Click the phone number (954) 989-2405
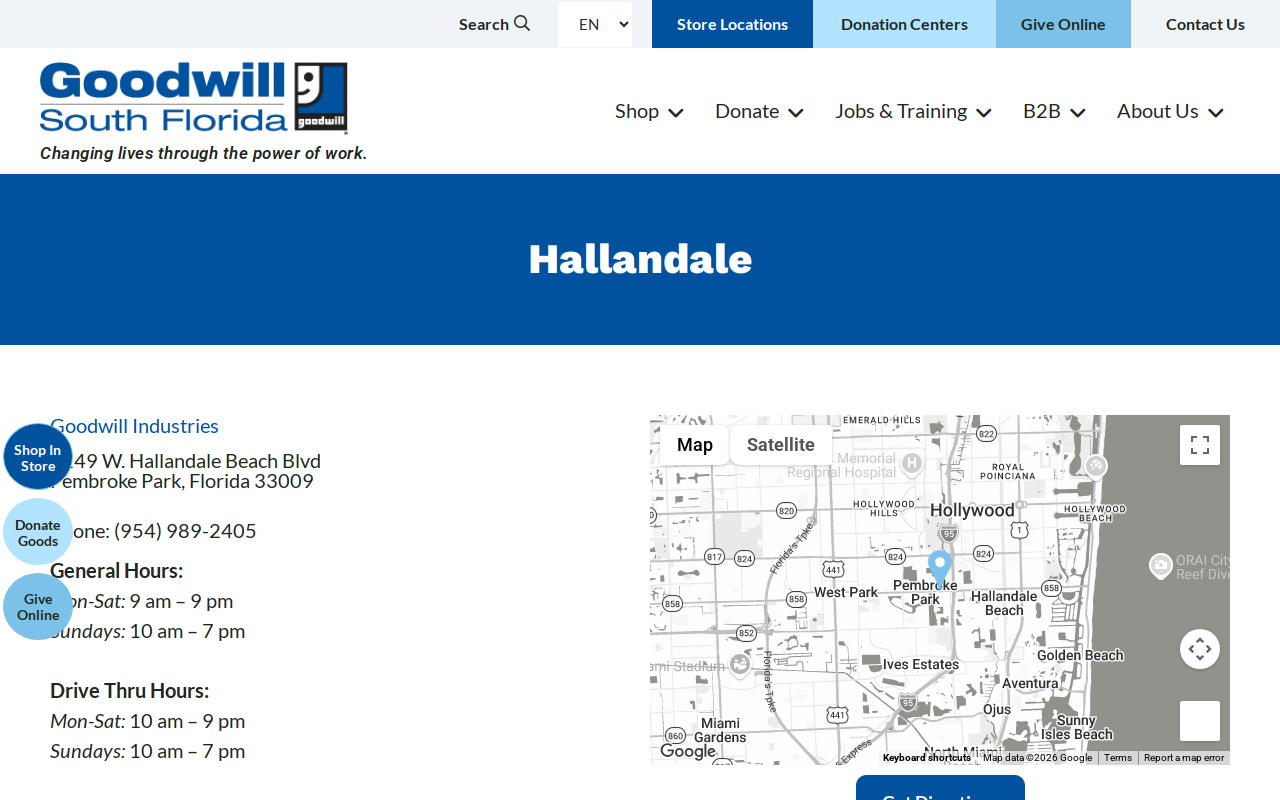This screenshot has height=800, width=1280. point(185,531)
